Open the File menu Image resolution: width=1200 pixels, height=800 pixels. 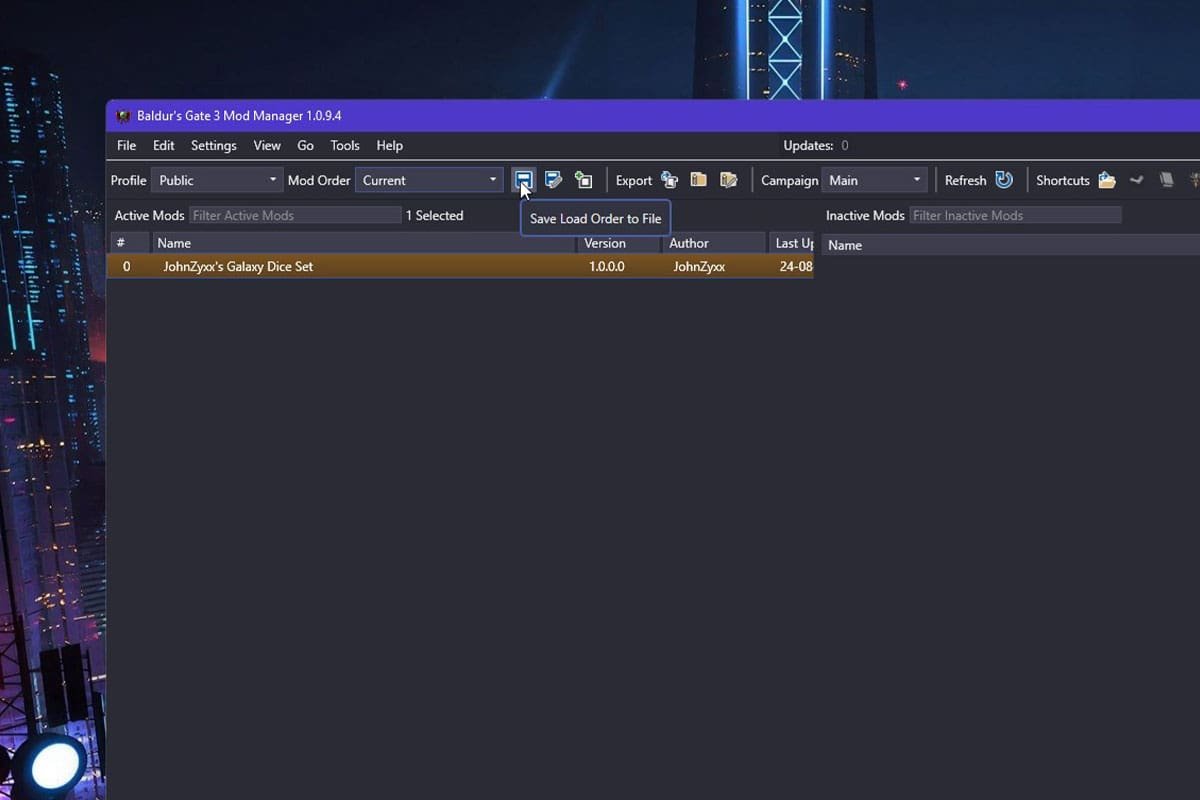(127, 145)
